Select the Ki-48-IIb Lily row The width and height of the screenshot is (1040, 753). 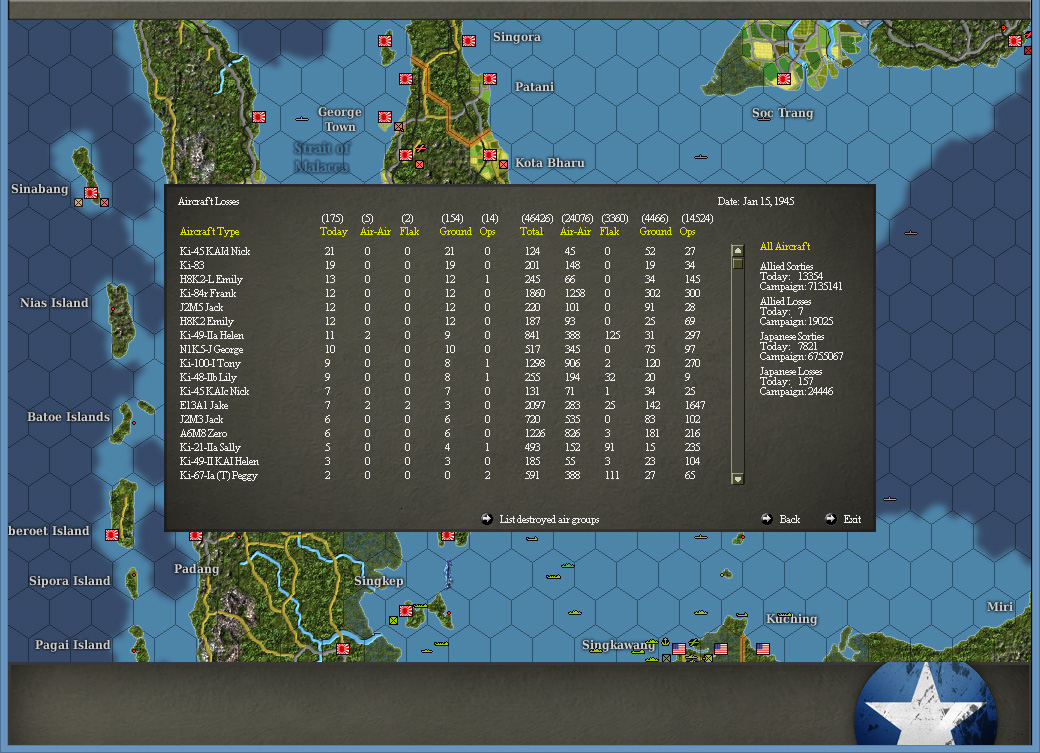(x=444, y=377)
